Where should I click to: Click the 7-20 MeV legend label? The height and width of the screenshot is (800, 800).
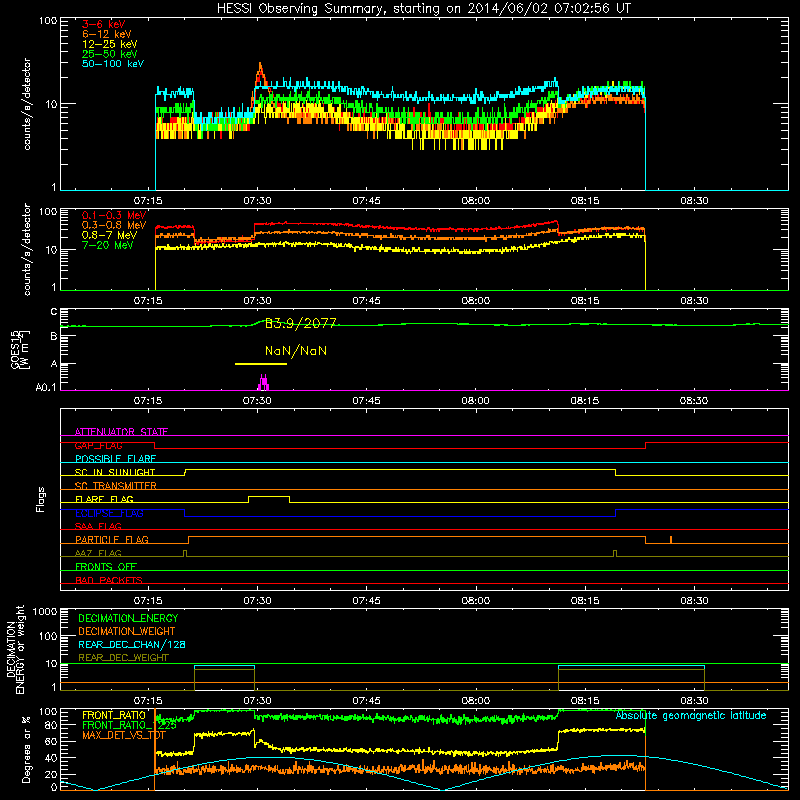click(108, 245)
